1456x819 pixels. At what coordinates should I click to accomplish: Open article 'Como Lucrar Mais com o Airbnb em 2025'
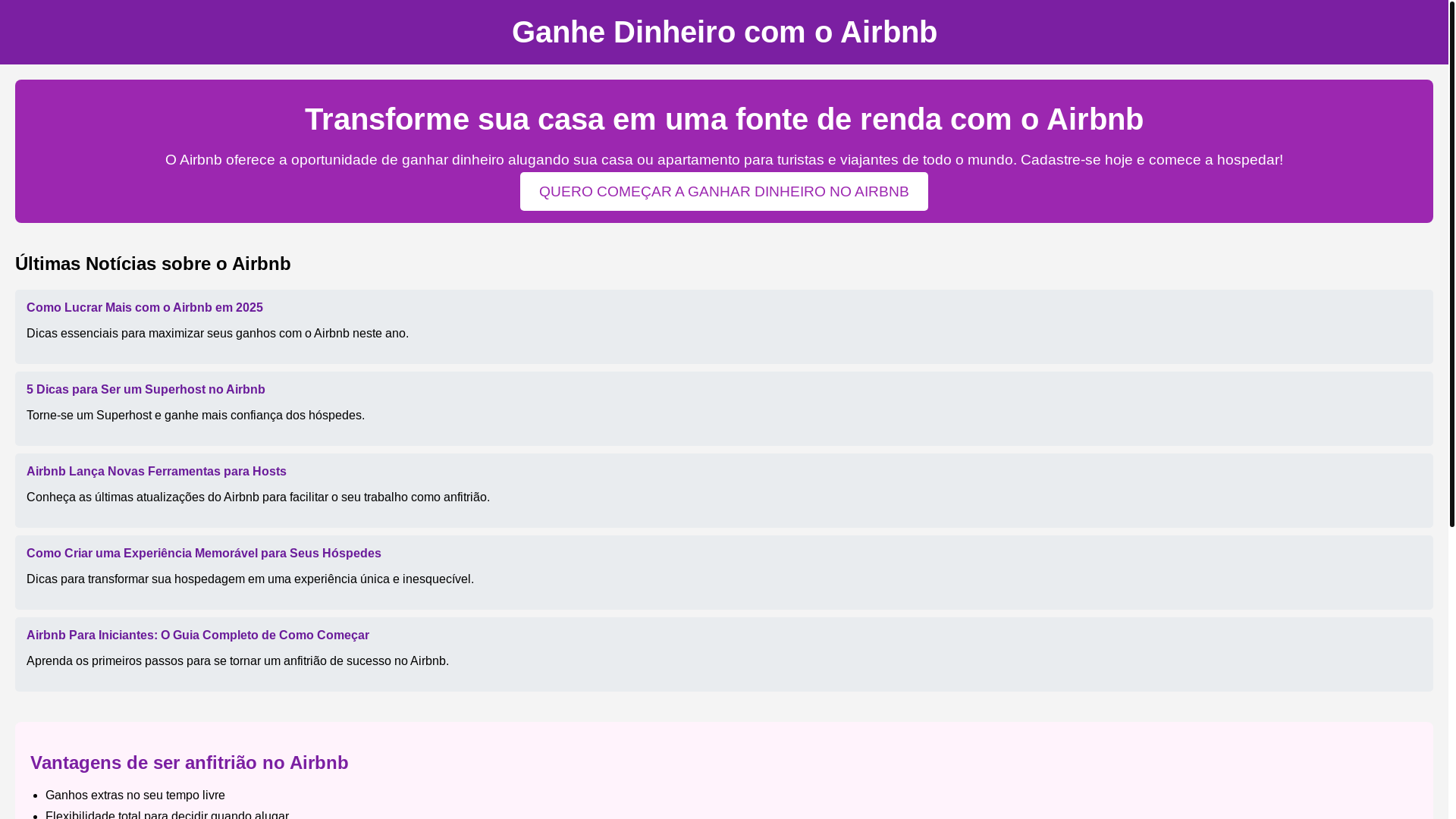(145, 307)
